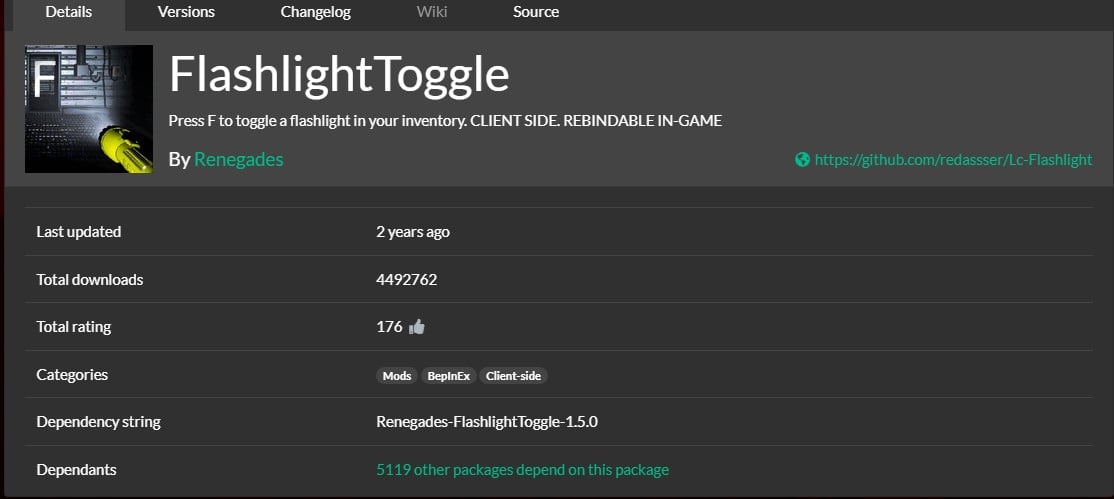The width and height of the screenshot is (1114, 499).
Task: Select the Wiki tab
Action: pyautogui.click(x=432, y=12)
